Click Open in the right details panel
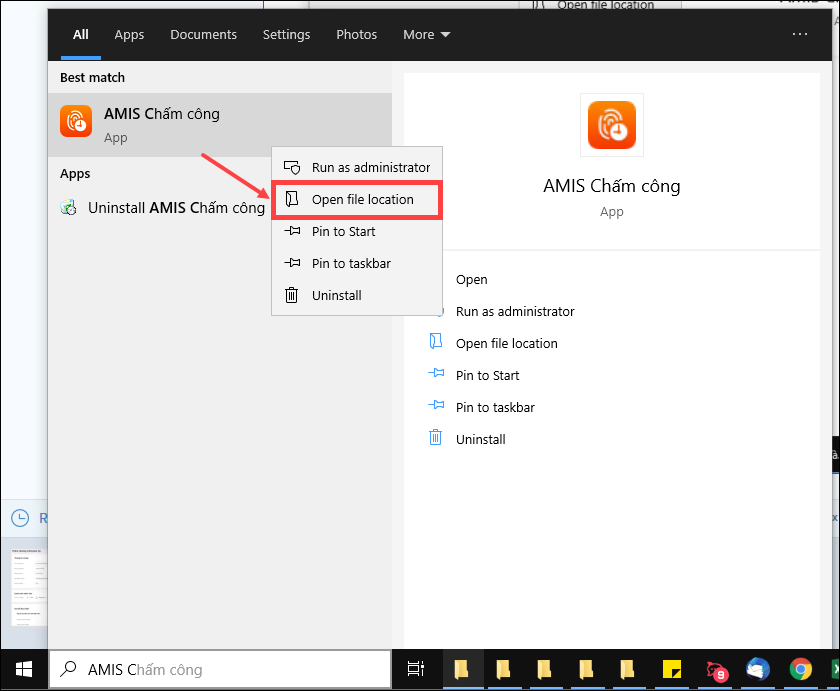The height and width of the screenshot is (691, 840). coord(471,279)
